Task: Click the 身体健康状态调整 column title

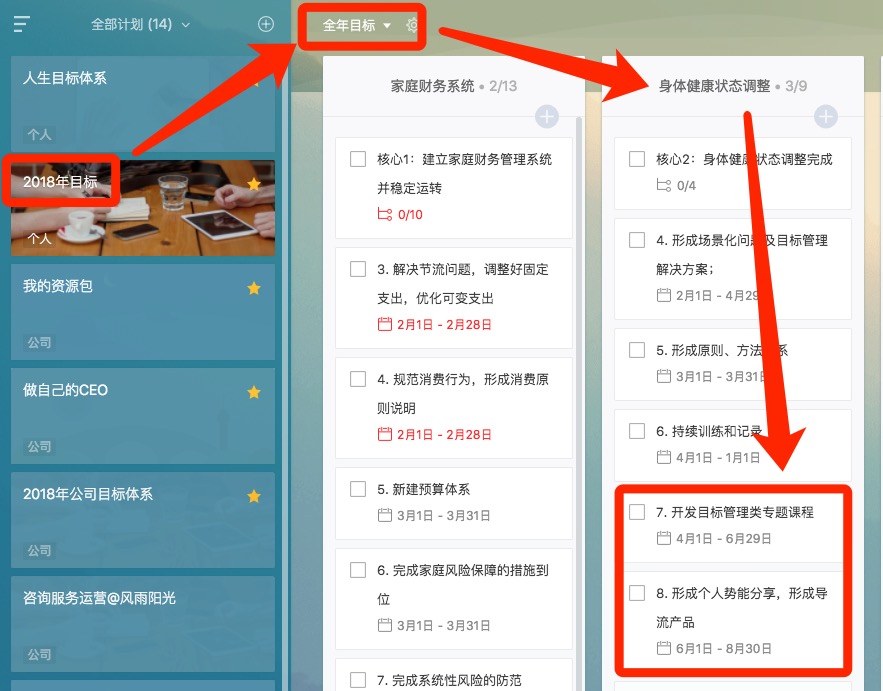Action: (x=714, y=86)
